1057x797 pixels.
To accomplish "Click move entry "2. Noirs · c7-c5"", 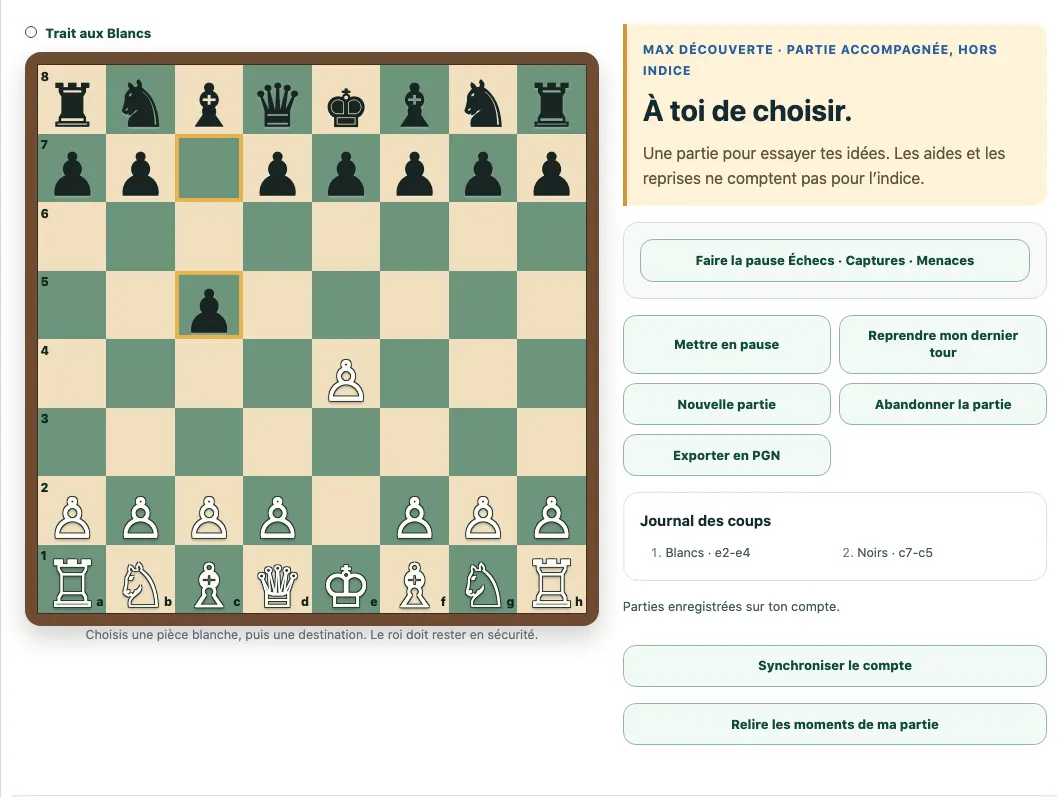I will pos(887,553).
